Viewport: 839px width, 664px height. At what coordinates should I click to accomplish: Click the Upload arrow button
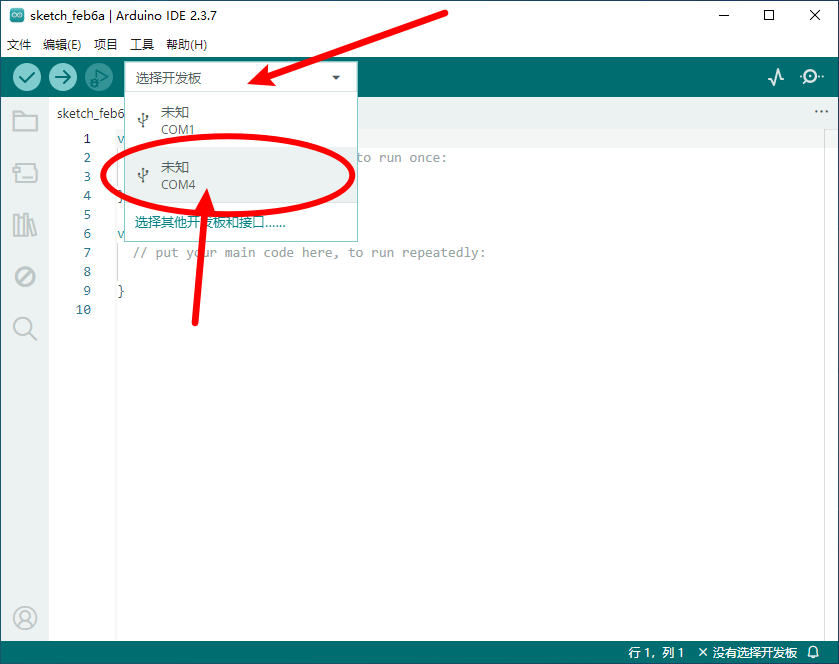[x=63, y=77]
